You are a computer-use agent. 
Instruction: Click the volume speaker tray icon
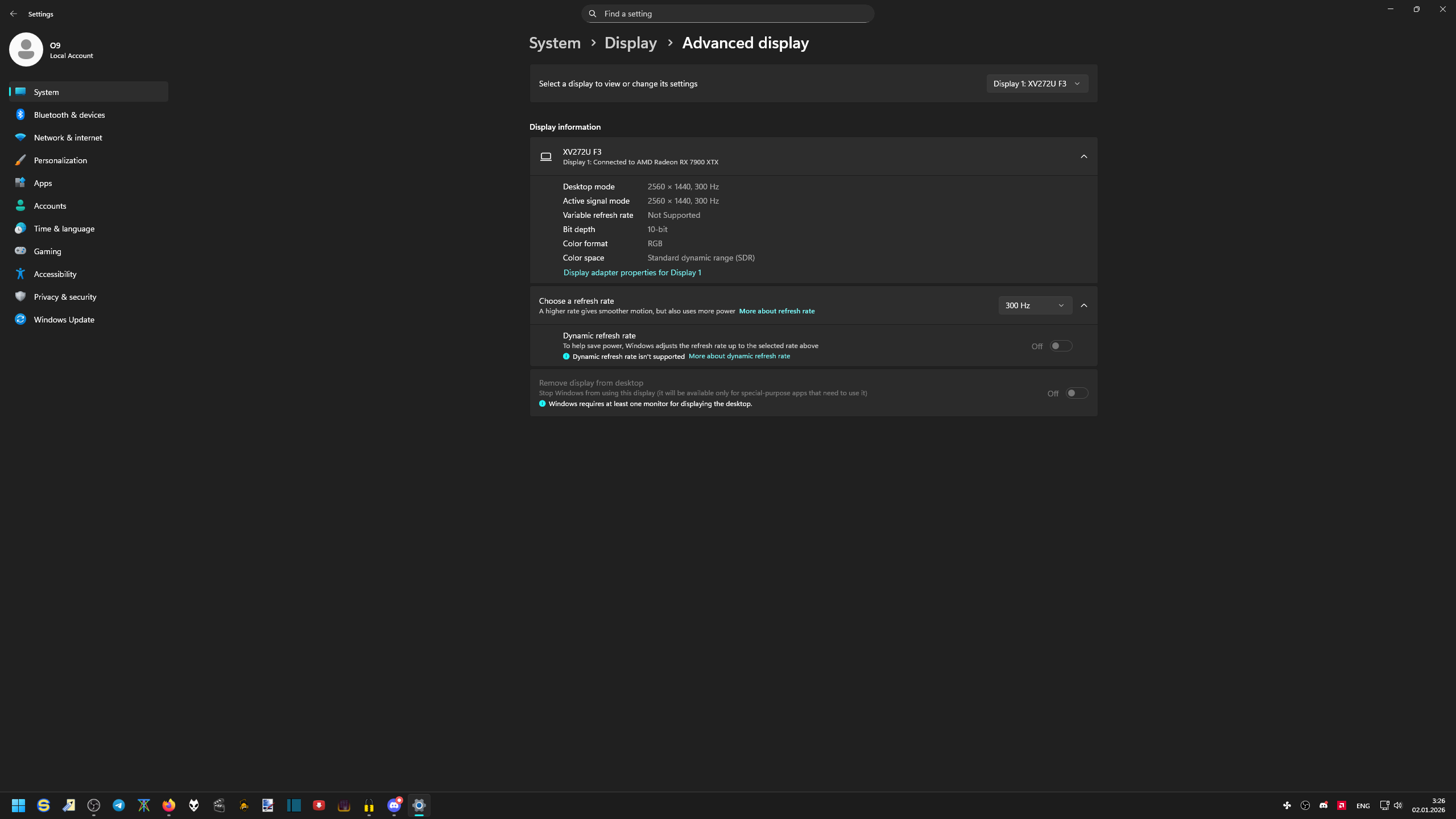point(1398,805)
